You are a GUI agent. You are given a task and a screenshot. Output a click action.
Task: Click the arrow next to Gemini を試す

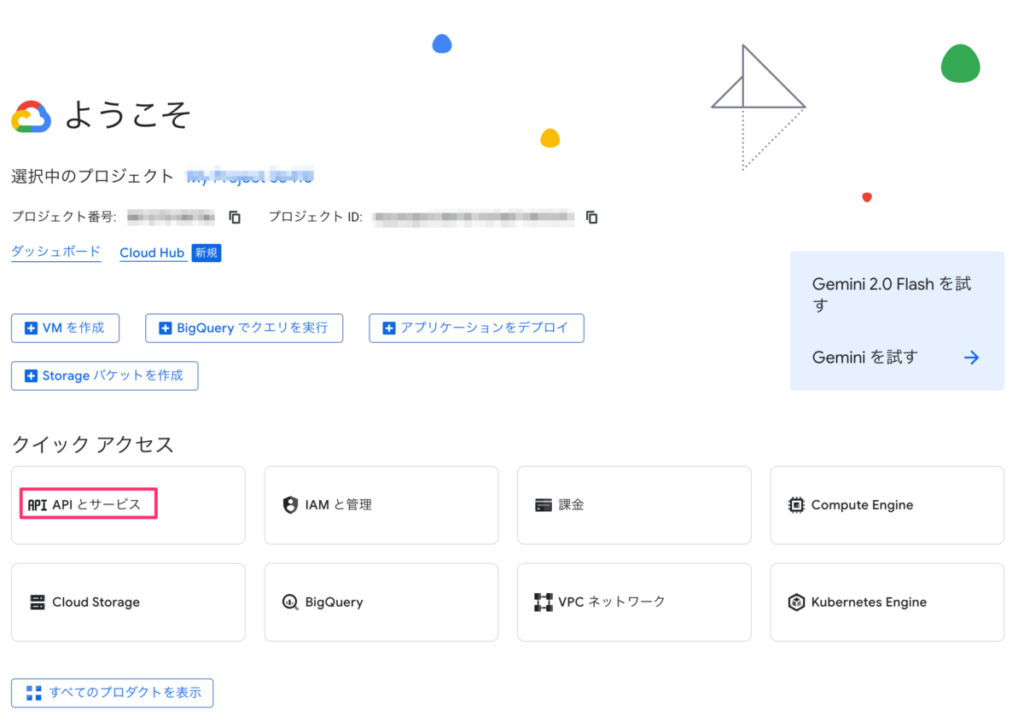tap(971, 357)
